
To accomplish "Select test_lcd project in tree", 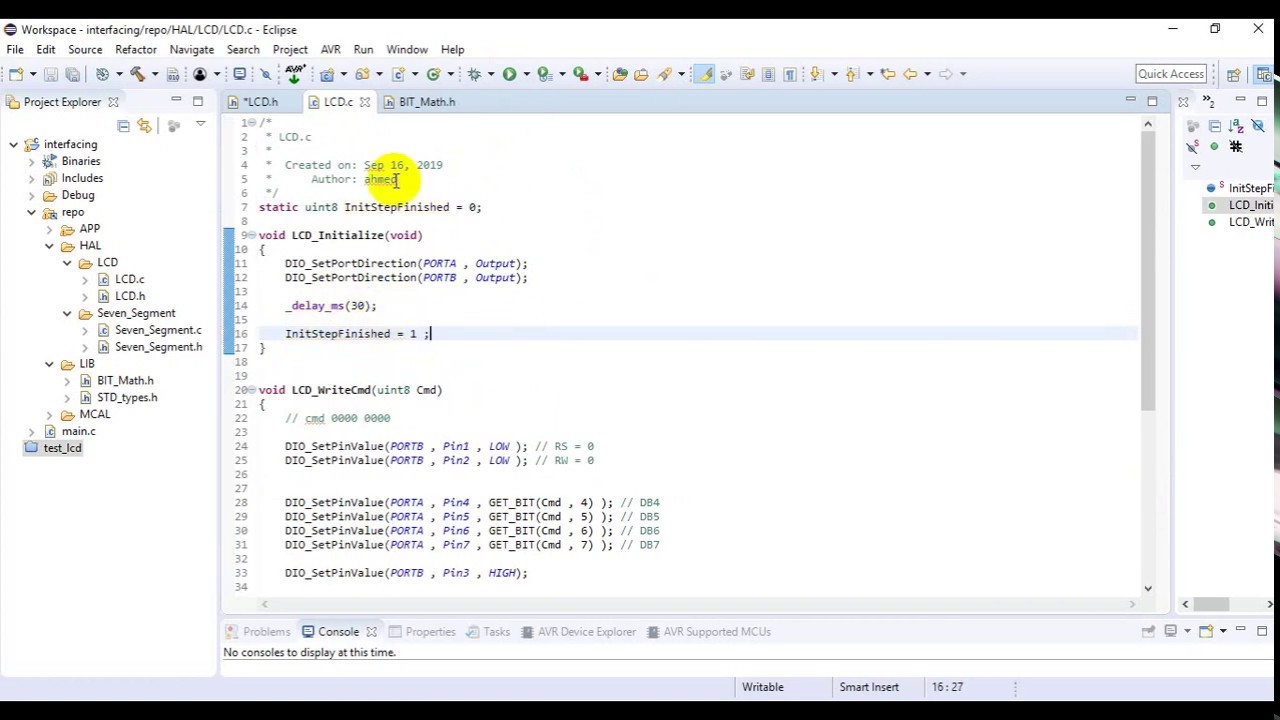I will [x=62, y=448].
